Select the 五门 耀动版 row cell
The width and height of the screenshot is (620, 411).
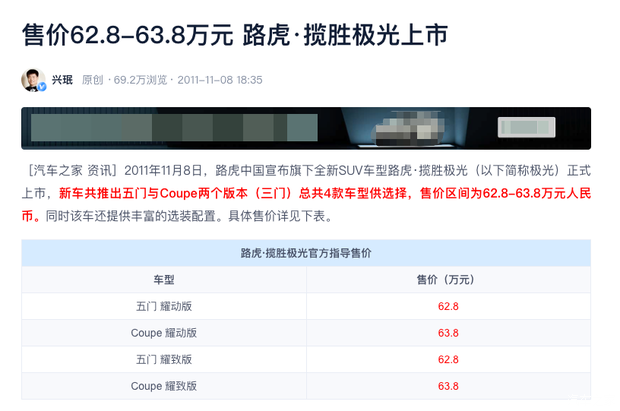(x=164, y=306)
